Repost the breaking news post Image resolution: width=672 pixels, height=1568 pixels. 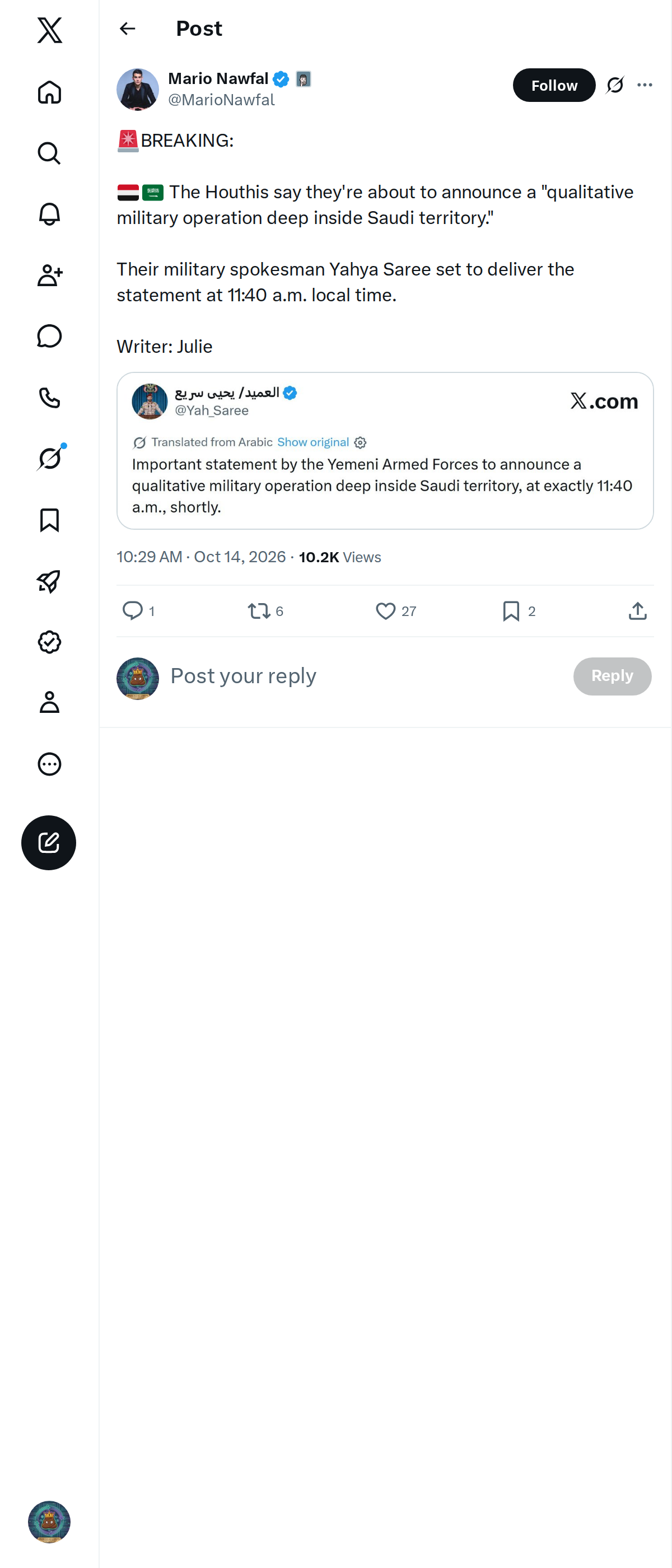pyautogui.click(x=259, y=610)
